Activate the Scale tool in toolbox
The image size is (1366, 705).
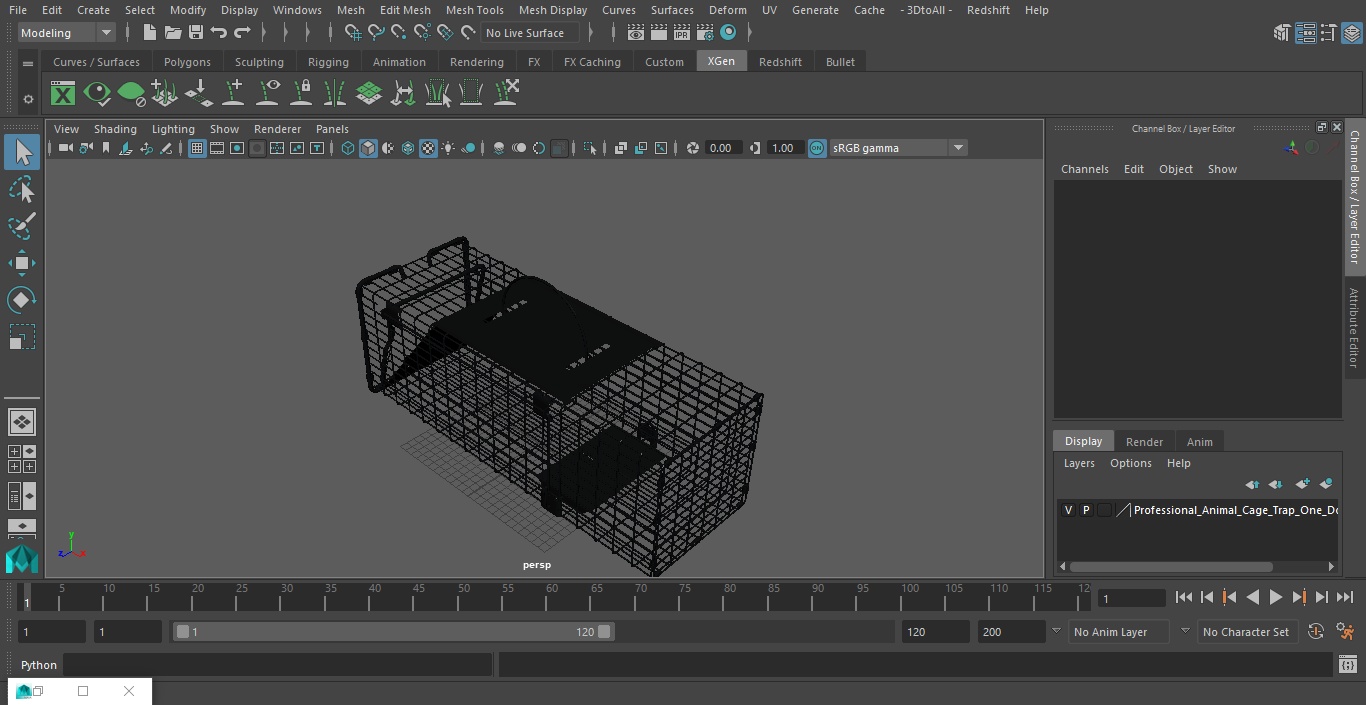click(21, 337)
